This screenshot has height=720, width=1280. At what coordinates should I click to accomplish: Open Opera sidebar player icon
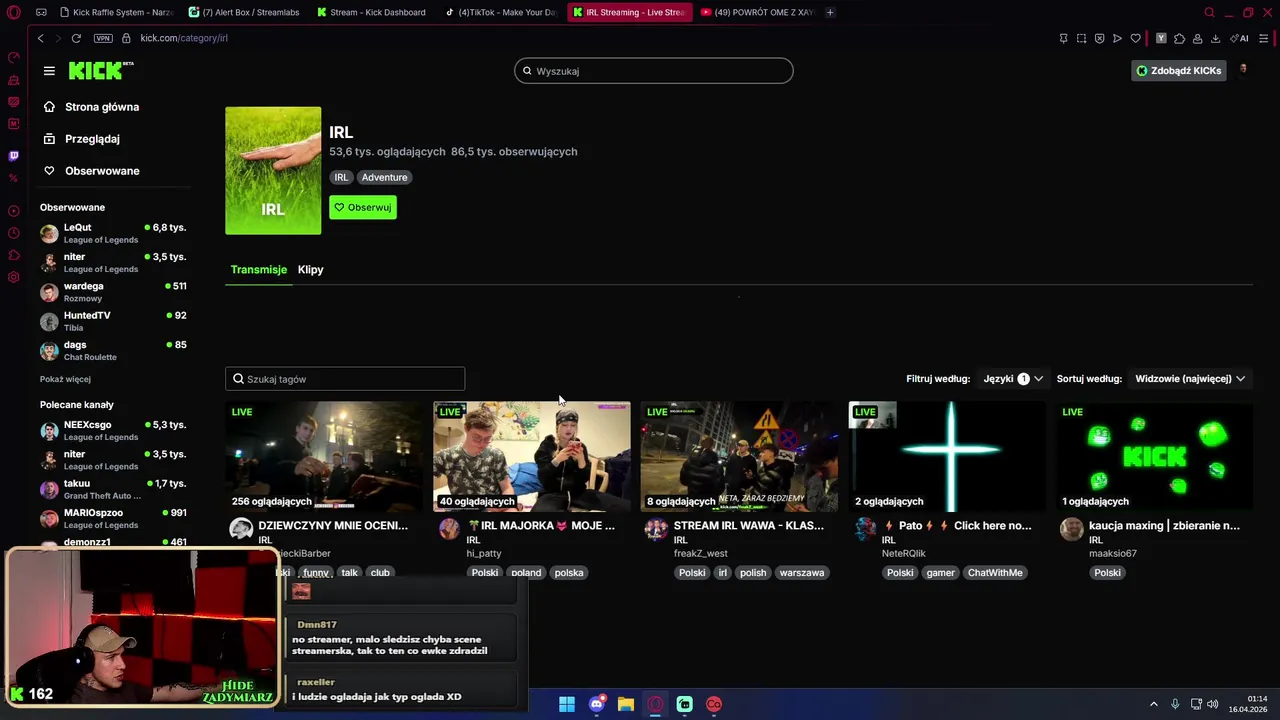pyautogui.click(x=14, y=211)
